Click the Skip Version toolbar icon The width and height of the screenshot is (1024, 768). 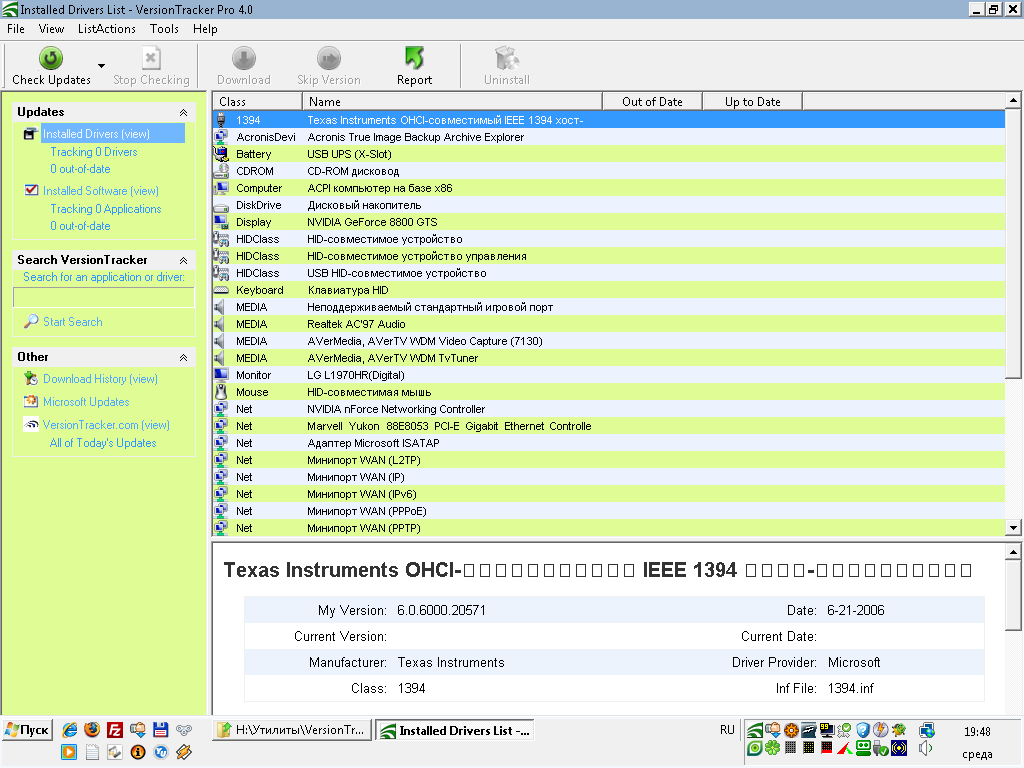coord(328,59)
